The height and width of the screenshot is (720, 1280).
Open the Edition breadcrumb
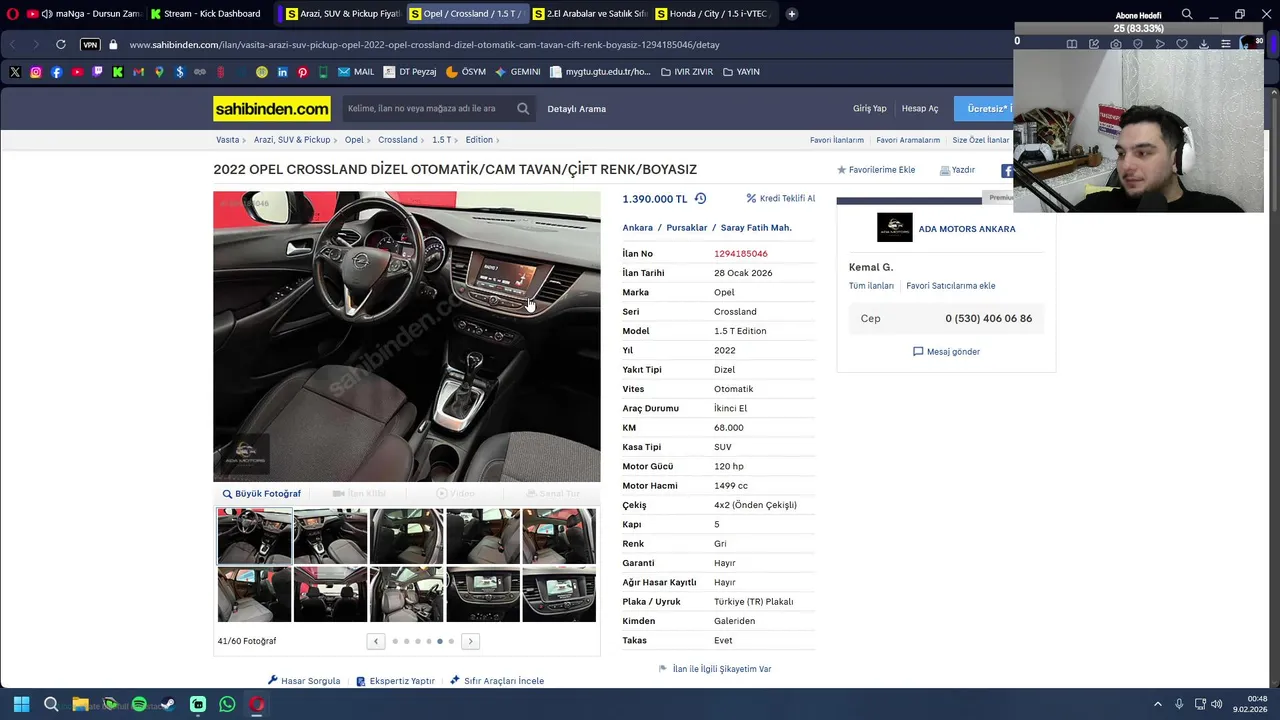click(479, 140)
